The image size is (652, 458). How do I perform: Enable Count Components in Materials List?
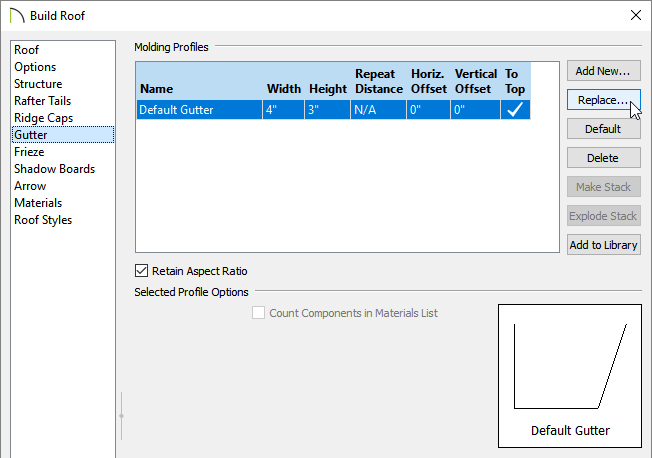(x=258, y=313)
